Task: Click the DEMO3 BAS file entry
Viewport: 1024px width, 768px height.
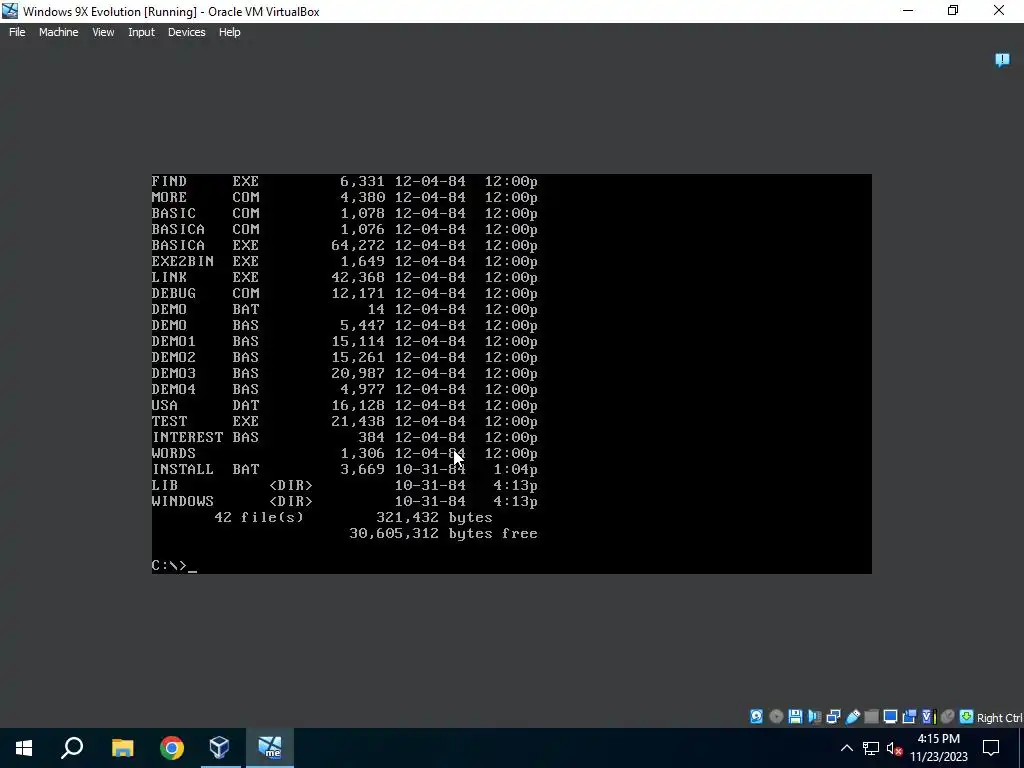Action: [344, 374]
